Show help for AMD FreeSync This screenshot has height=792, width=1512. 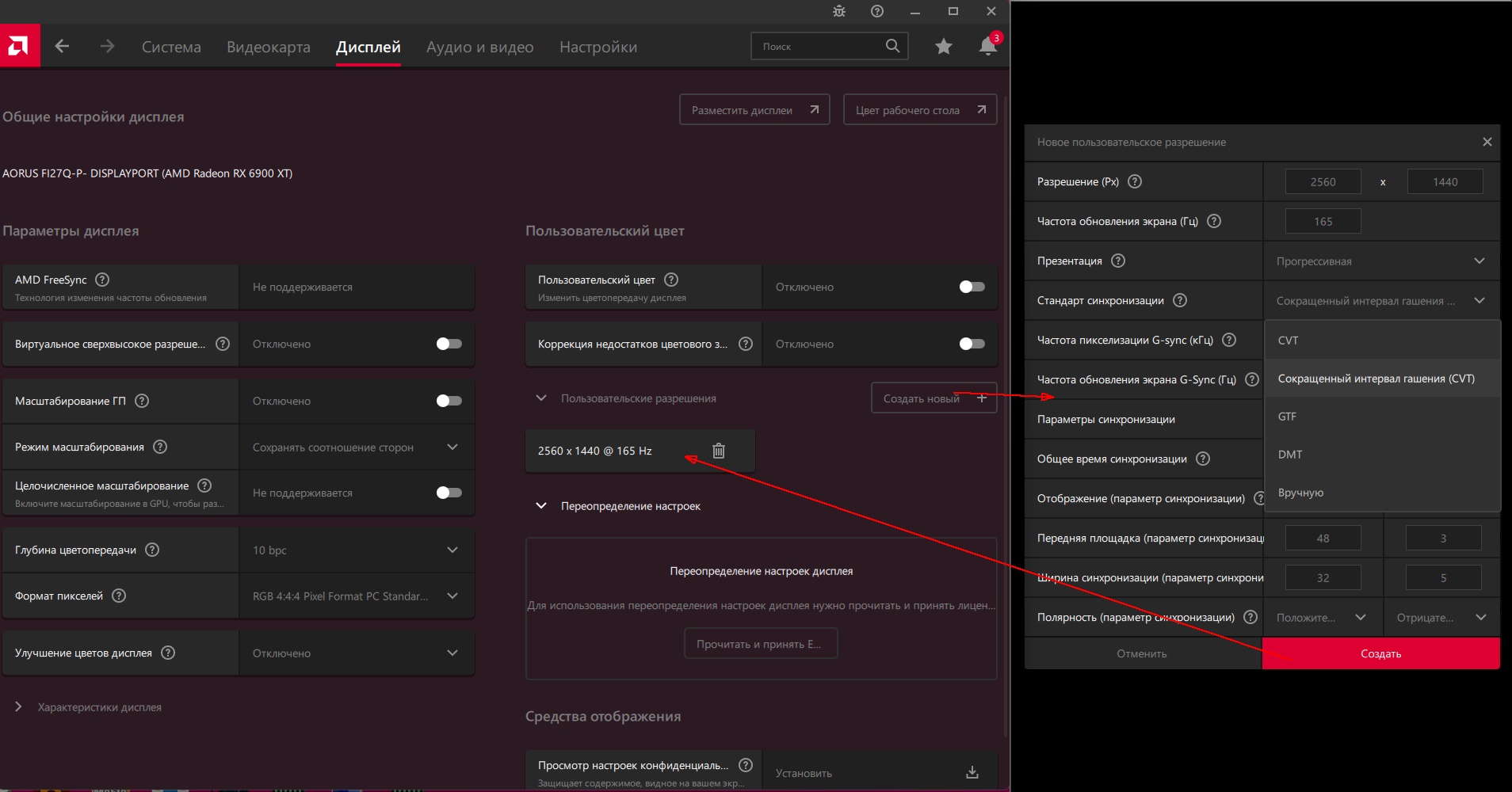102,280
